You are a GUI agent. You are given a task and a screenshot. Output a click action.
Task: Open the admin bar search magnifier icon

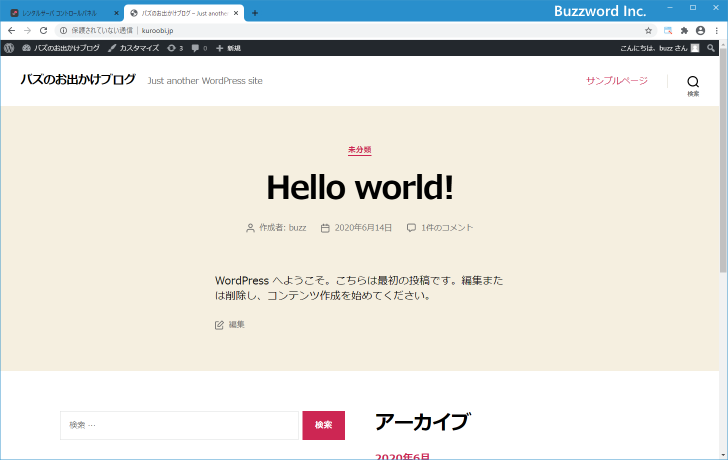click(x=711, y=48)
